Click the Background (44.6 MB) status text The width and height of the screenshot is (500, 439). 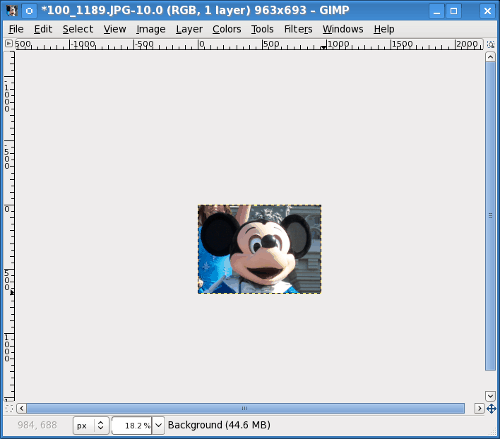(219, 425)
